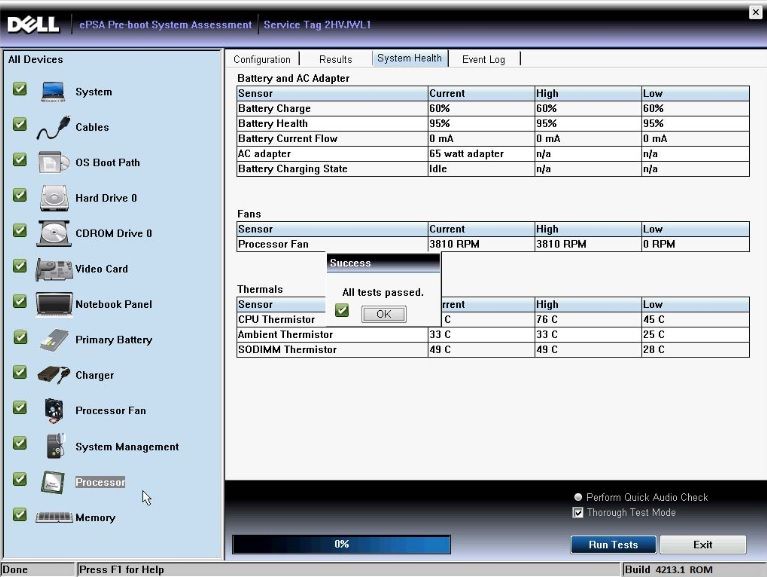Uncheck the Charger checkbox

click(x=20, y=372)
